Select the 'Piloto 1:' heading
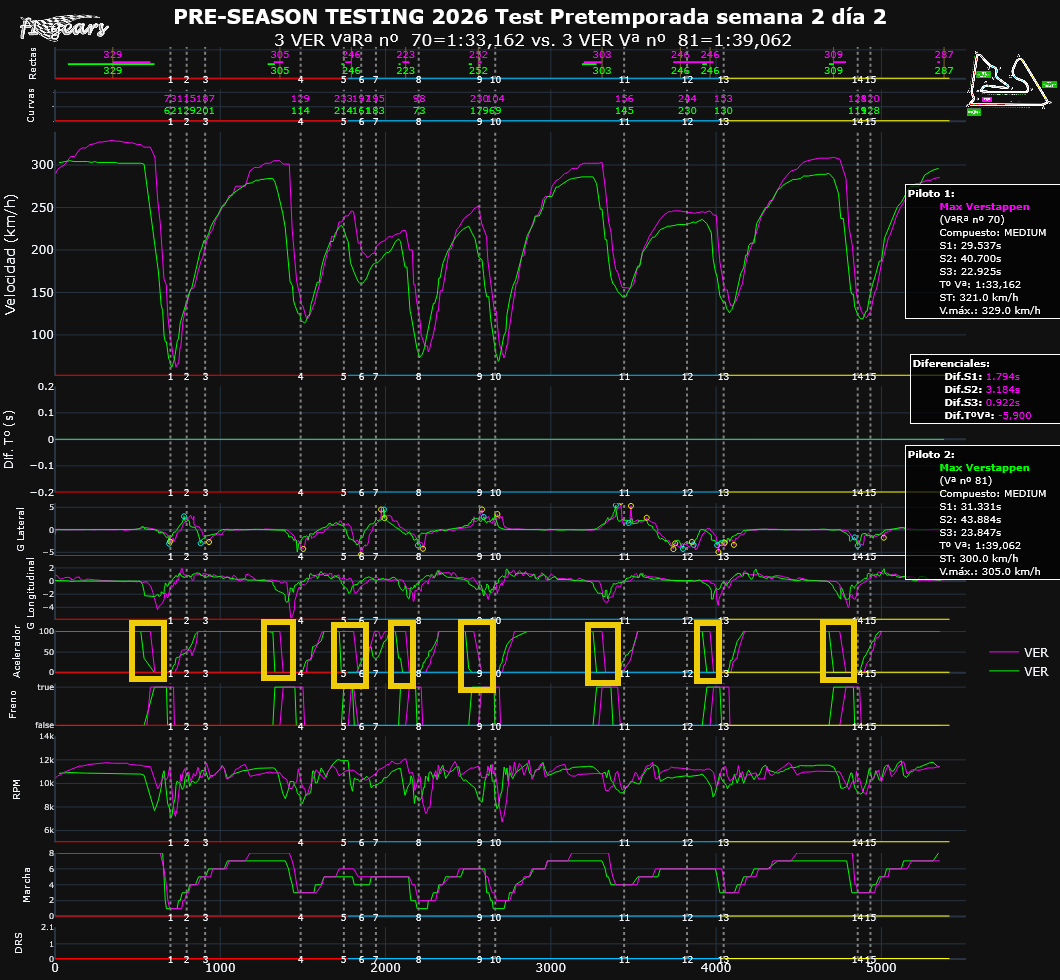Image resolution: width=1060 pixels, height=980 pixels. (931, 193)
